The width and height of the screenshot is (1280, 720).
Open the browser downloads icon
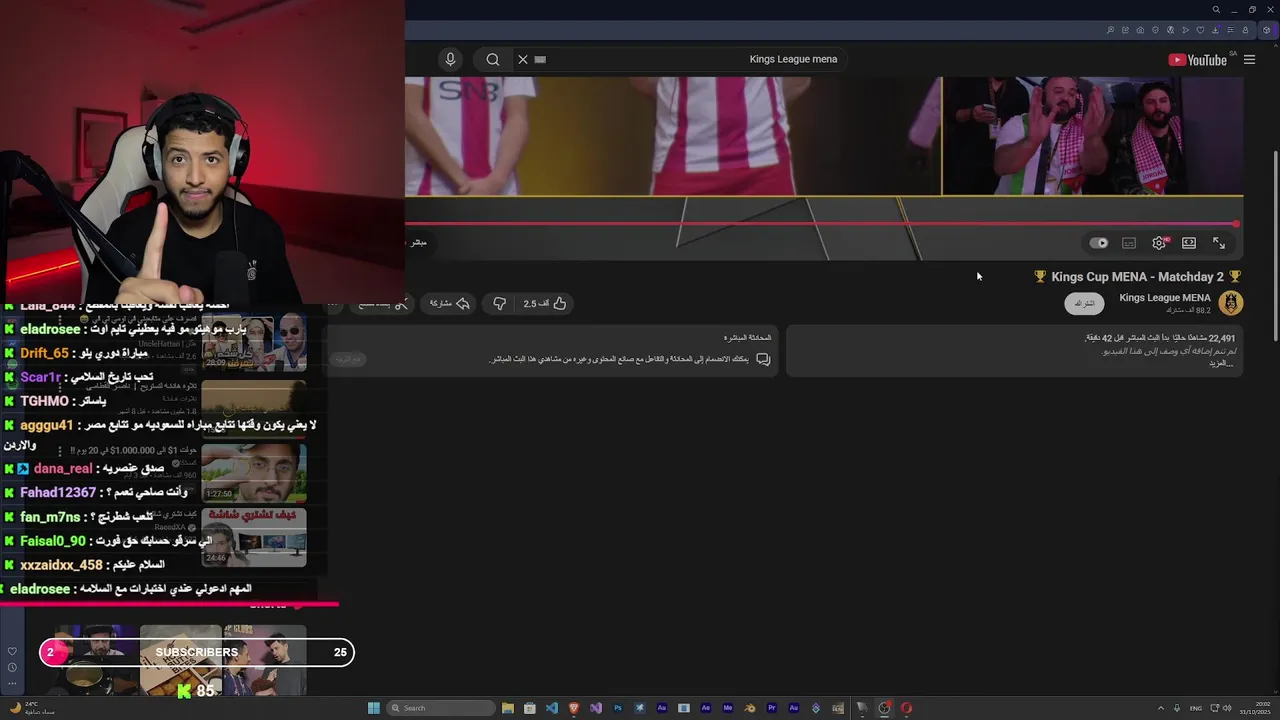(x=1215, y=30)
